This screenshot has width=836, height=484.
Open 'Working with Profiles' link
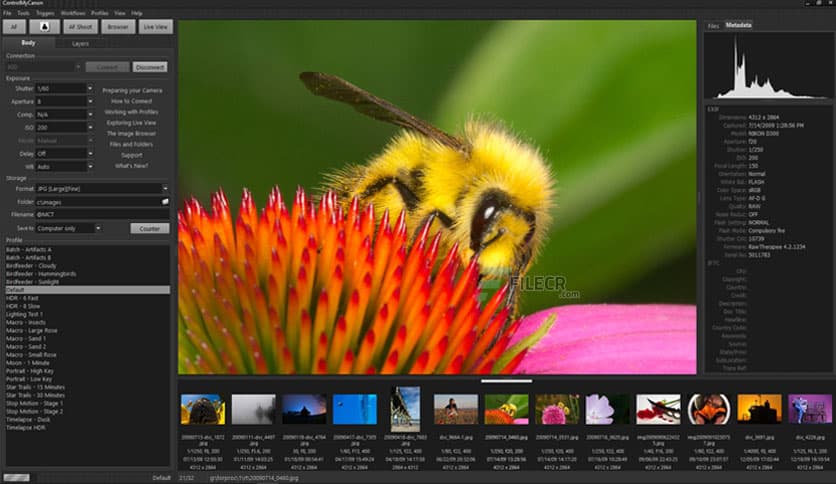[132, 112]
